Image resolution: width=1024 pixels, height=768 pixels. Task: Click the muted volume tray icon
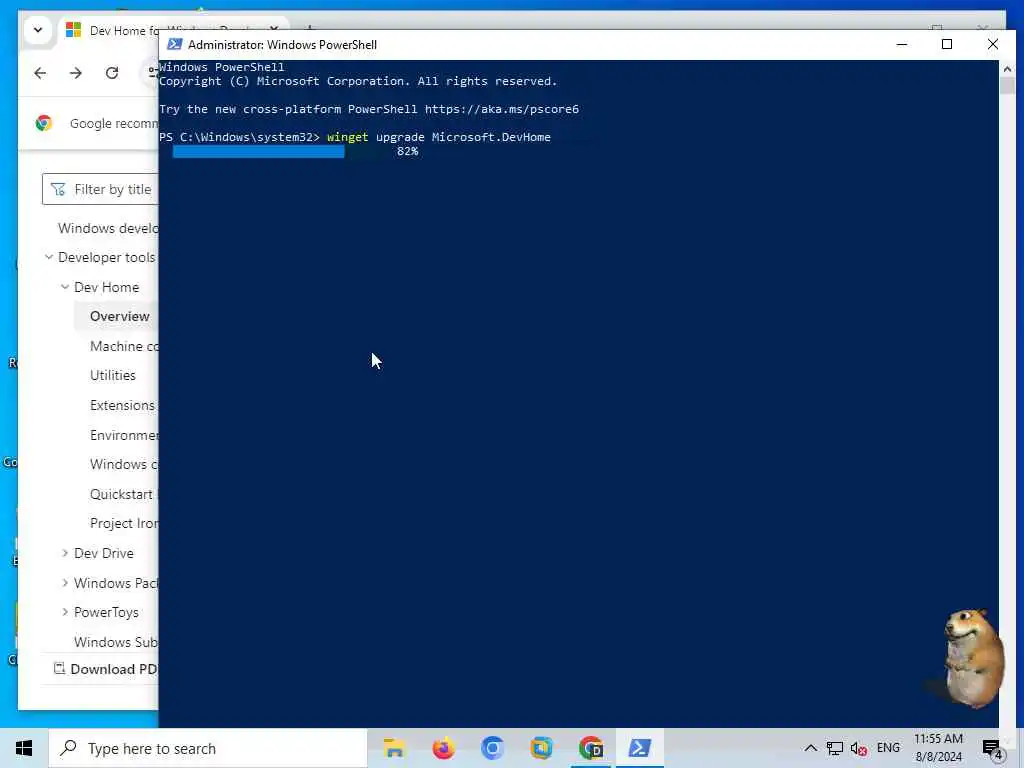(x=859, y=748)
